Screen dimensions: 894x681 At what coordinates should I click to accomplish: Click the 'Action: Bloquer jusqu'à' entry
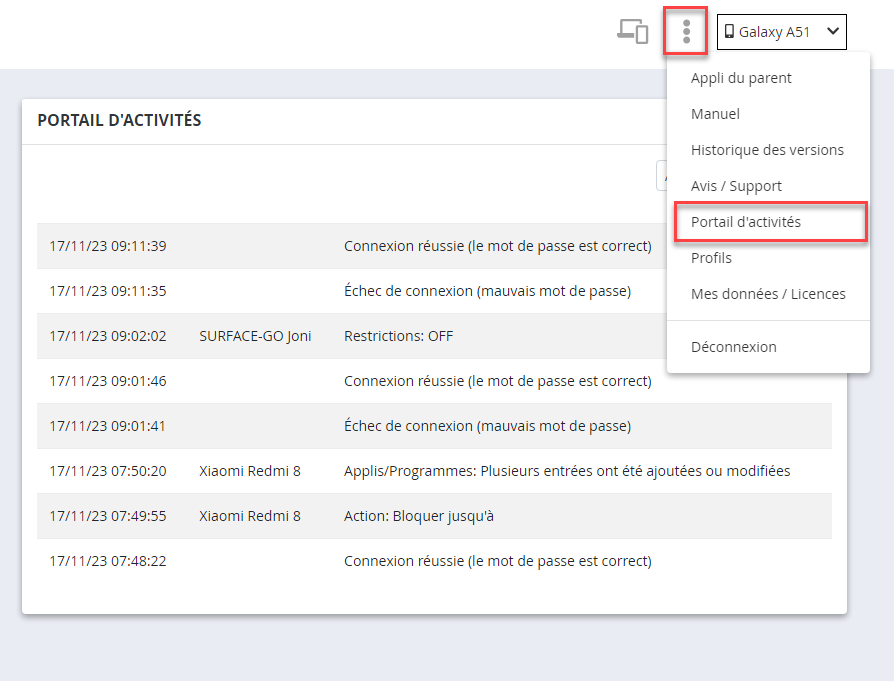[419, 516]
